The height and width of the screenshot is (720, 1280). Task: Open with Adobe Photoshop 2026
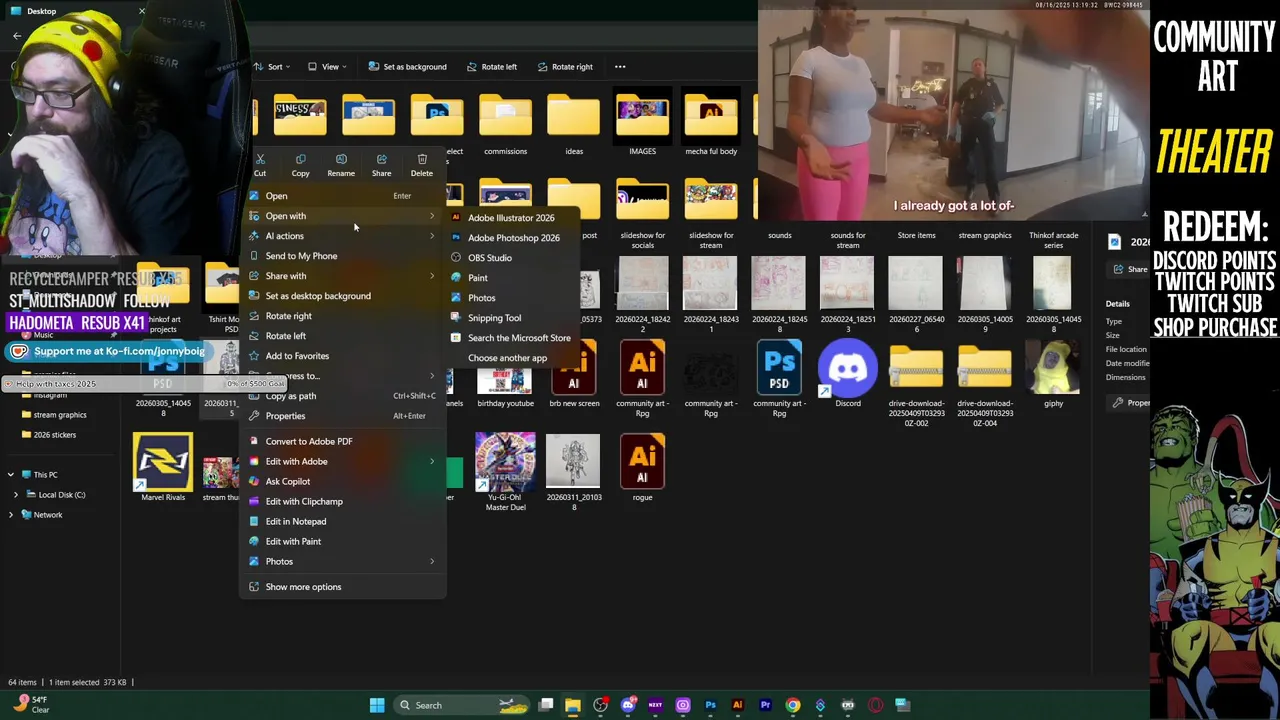pos(513,238)
